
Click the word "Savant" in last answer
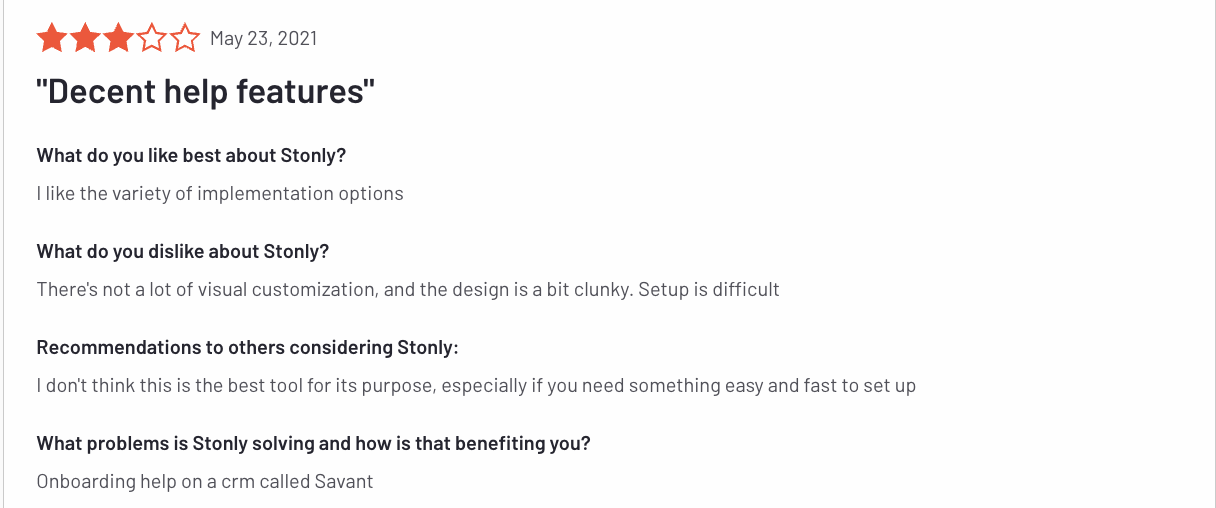click(x=343, y=481)
